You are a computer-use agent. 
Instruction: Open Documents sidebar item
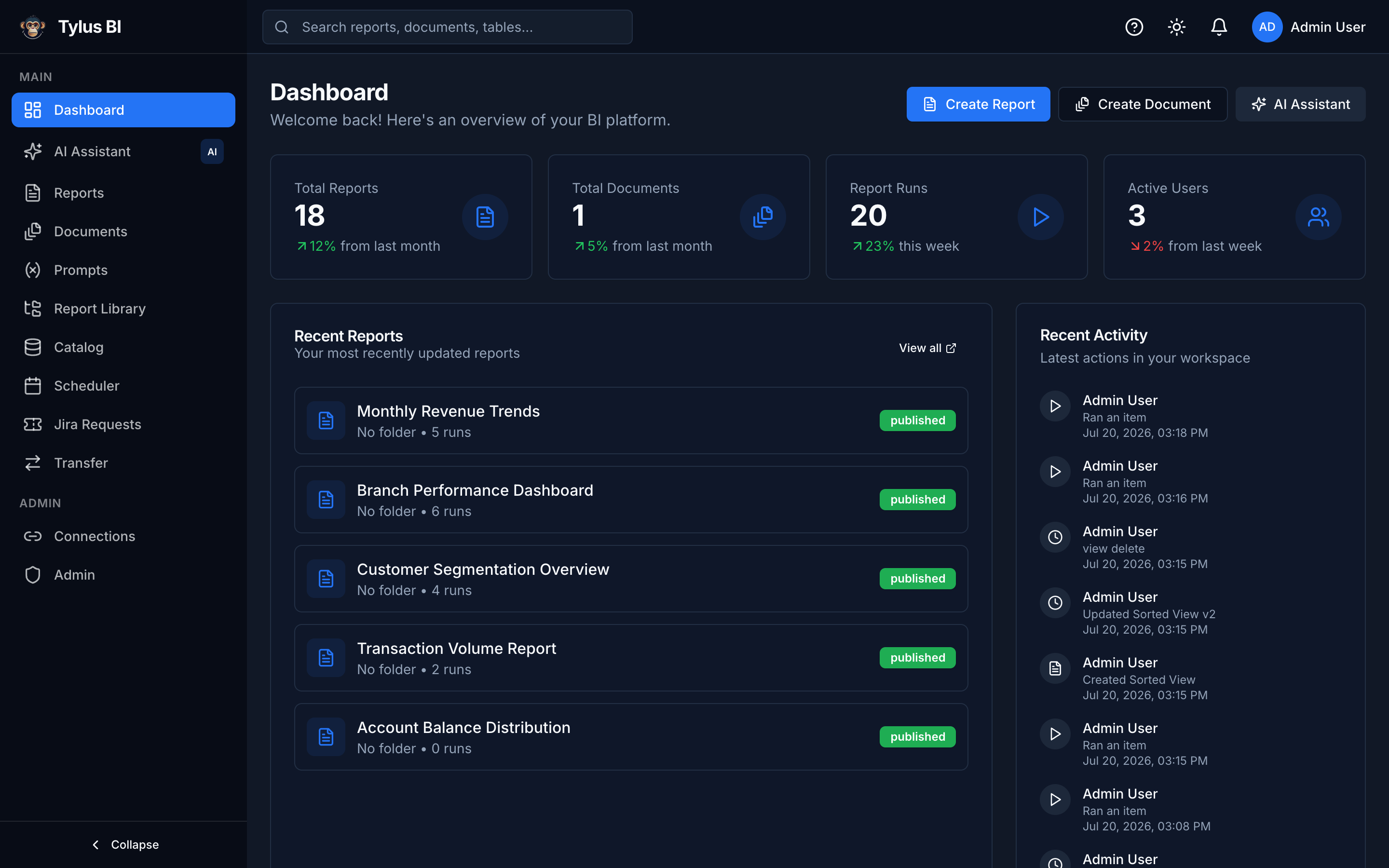click(x=123, y=231)
